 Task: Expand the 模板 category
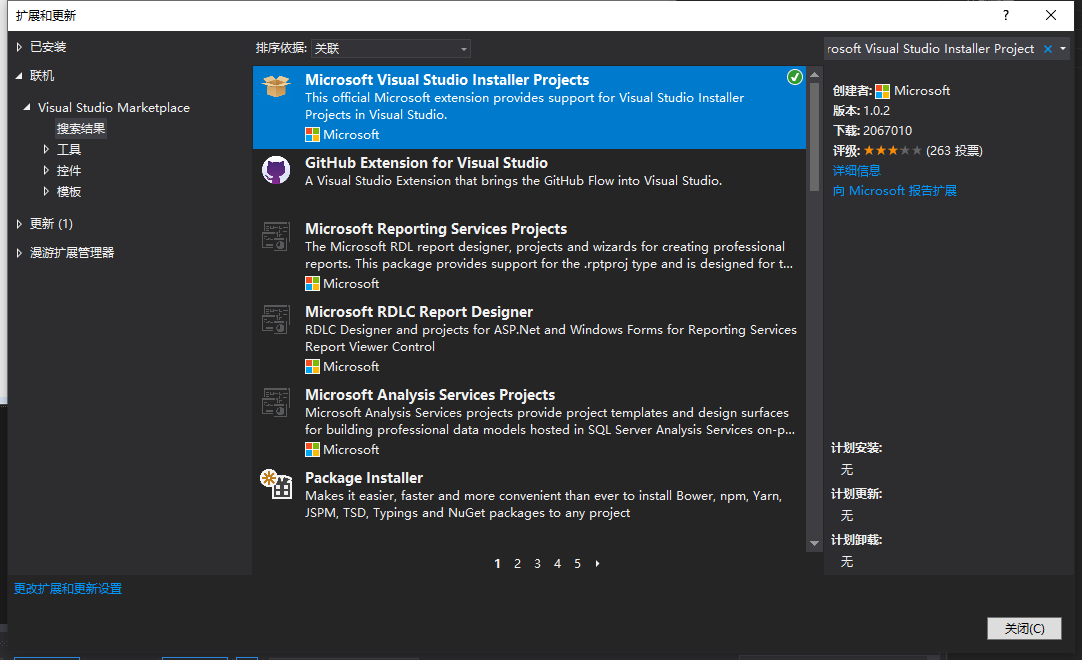[x=46, y=191]
